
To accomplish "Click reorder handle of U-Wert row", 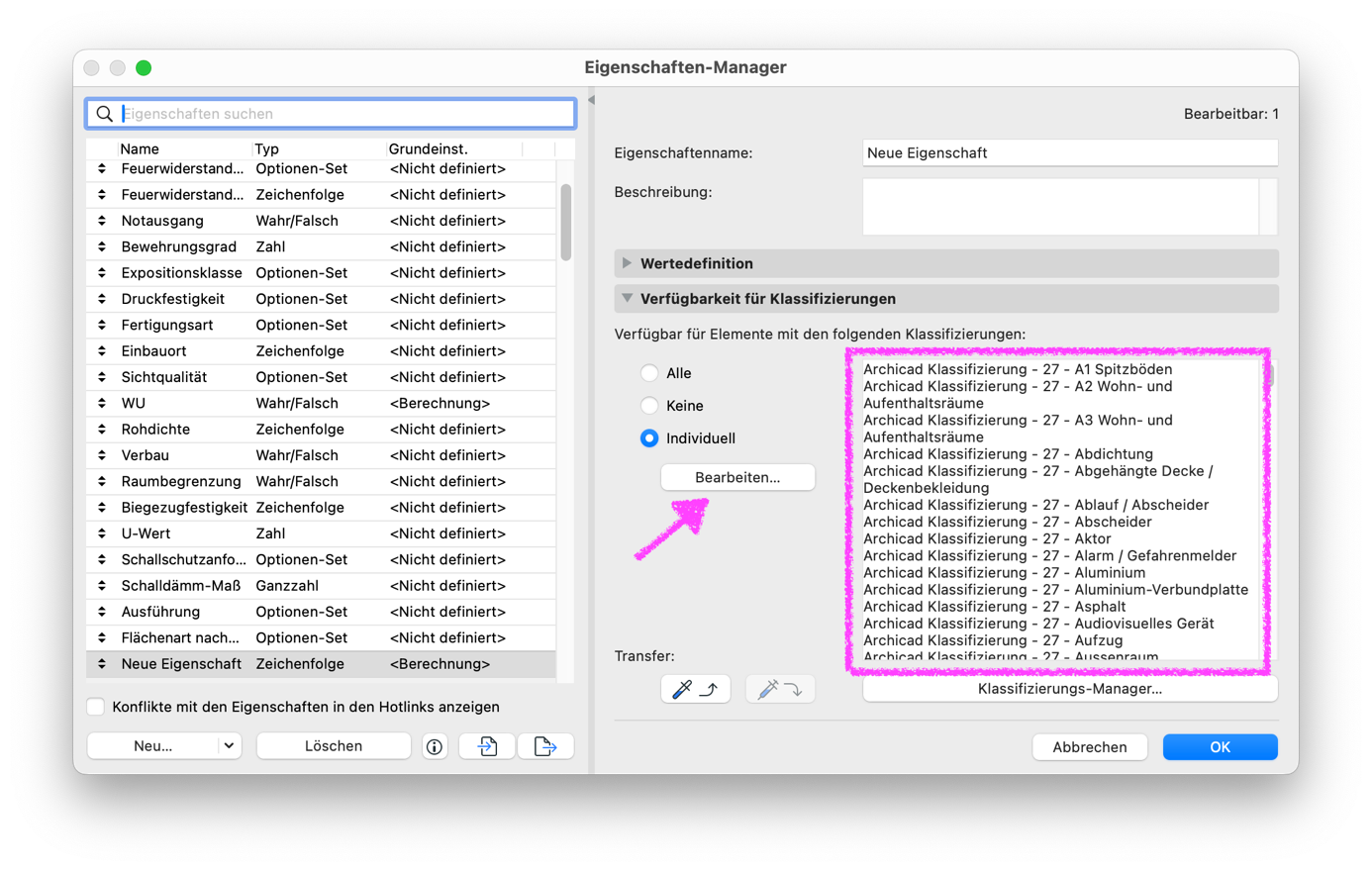I will coord(102,533).
